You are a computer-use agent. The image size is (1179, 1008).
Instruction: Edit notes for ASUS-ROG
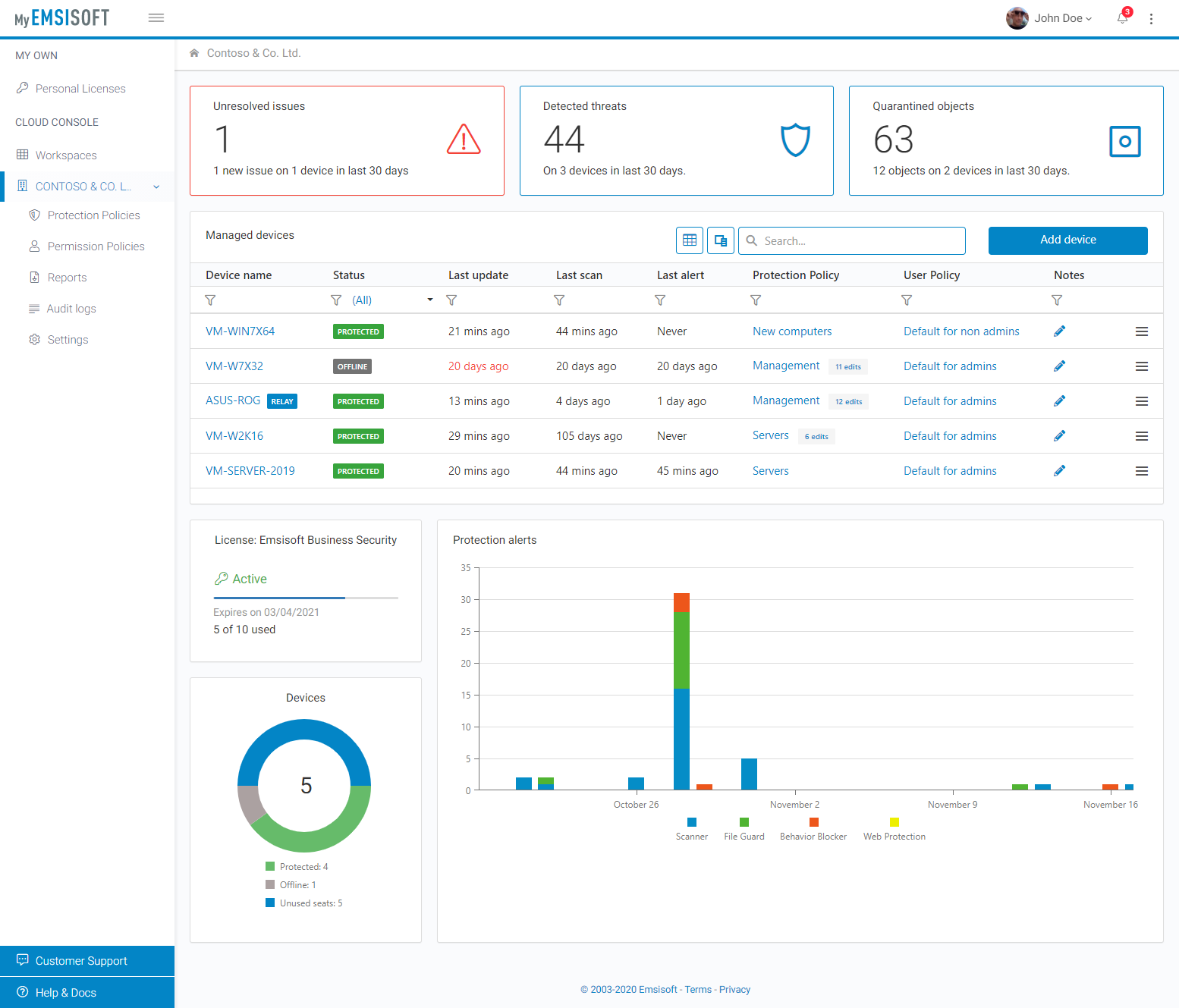[1060, 400]
